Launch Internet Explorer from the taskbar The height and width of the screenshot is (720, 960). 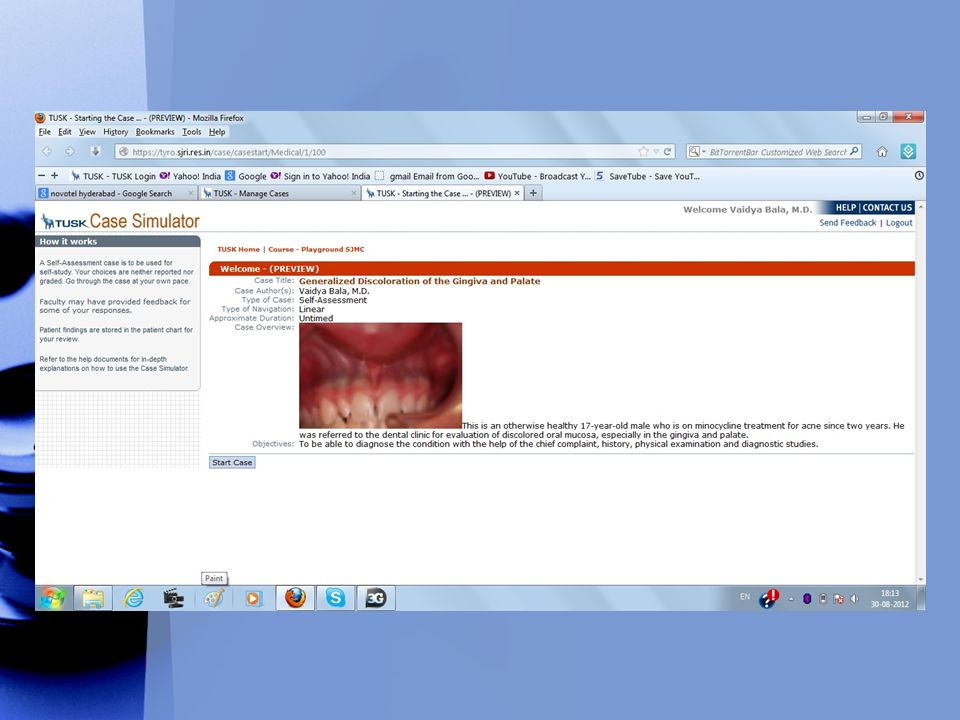133,598
